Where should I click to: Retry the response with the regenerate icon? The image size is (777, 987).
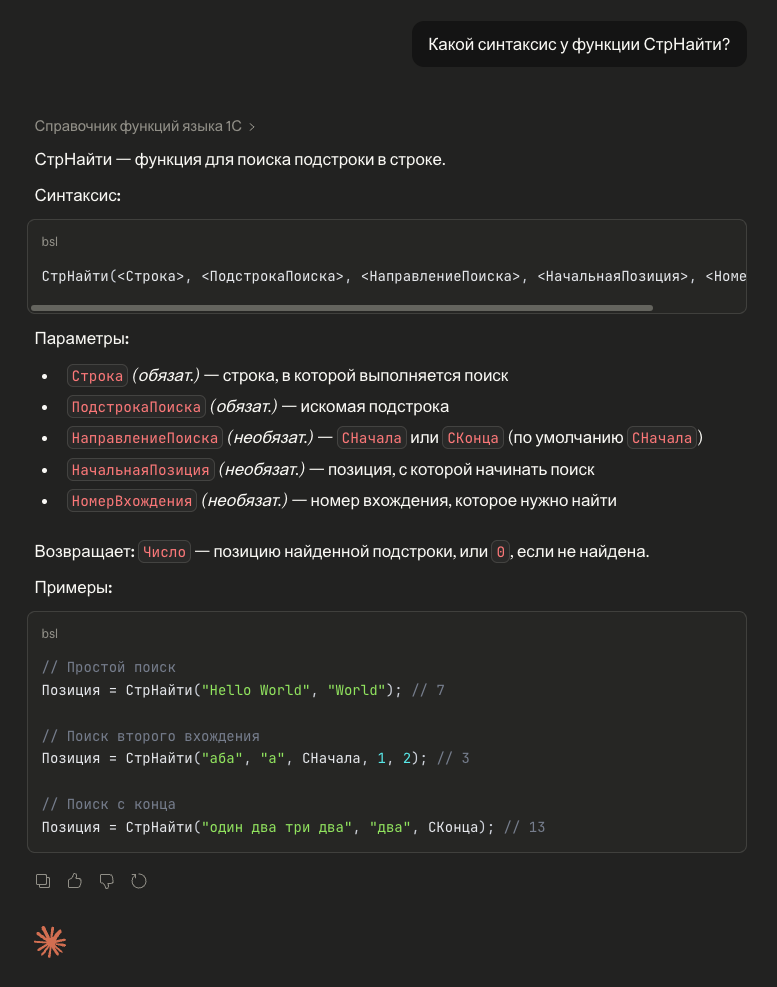pos(139,881)
